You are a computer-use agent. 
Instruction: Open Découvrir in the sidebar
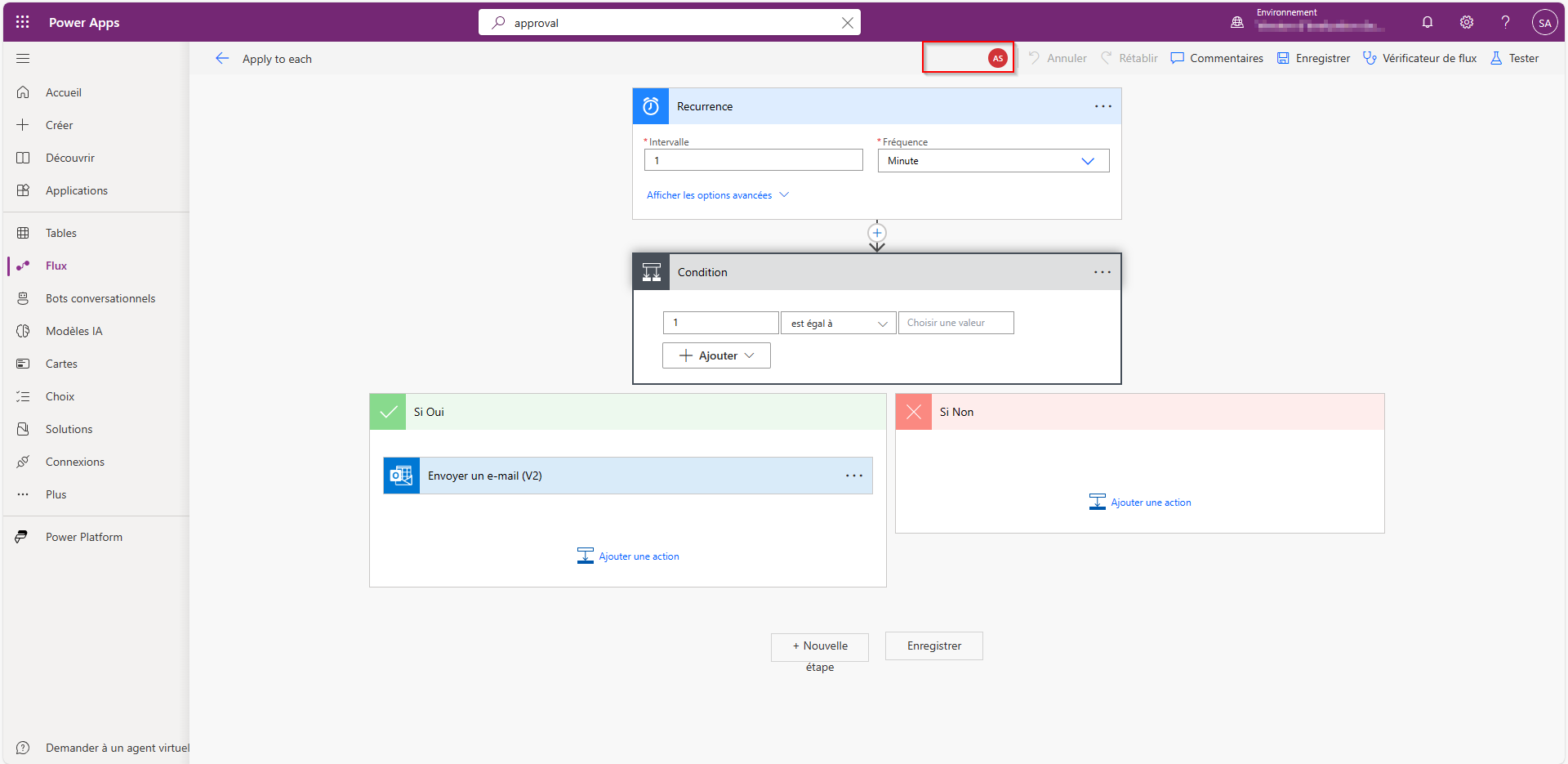click(x=96, y=158)
